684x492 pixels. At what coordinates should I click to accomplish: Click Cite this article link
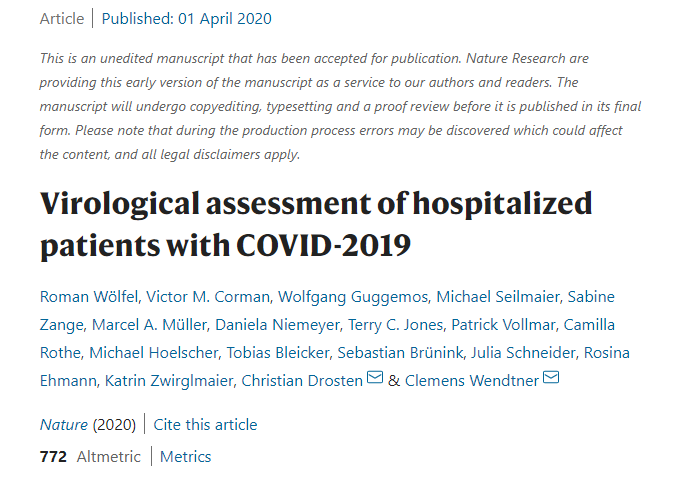pyautogui.click(x=205, y=424)
